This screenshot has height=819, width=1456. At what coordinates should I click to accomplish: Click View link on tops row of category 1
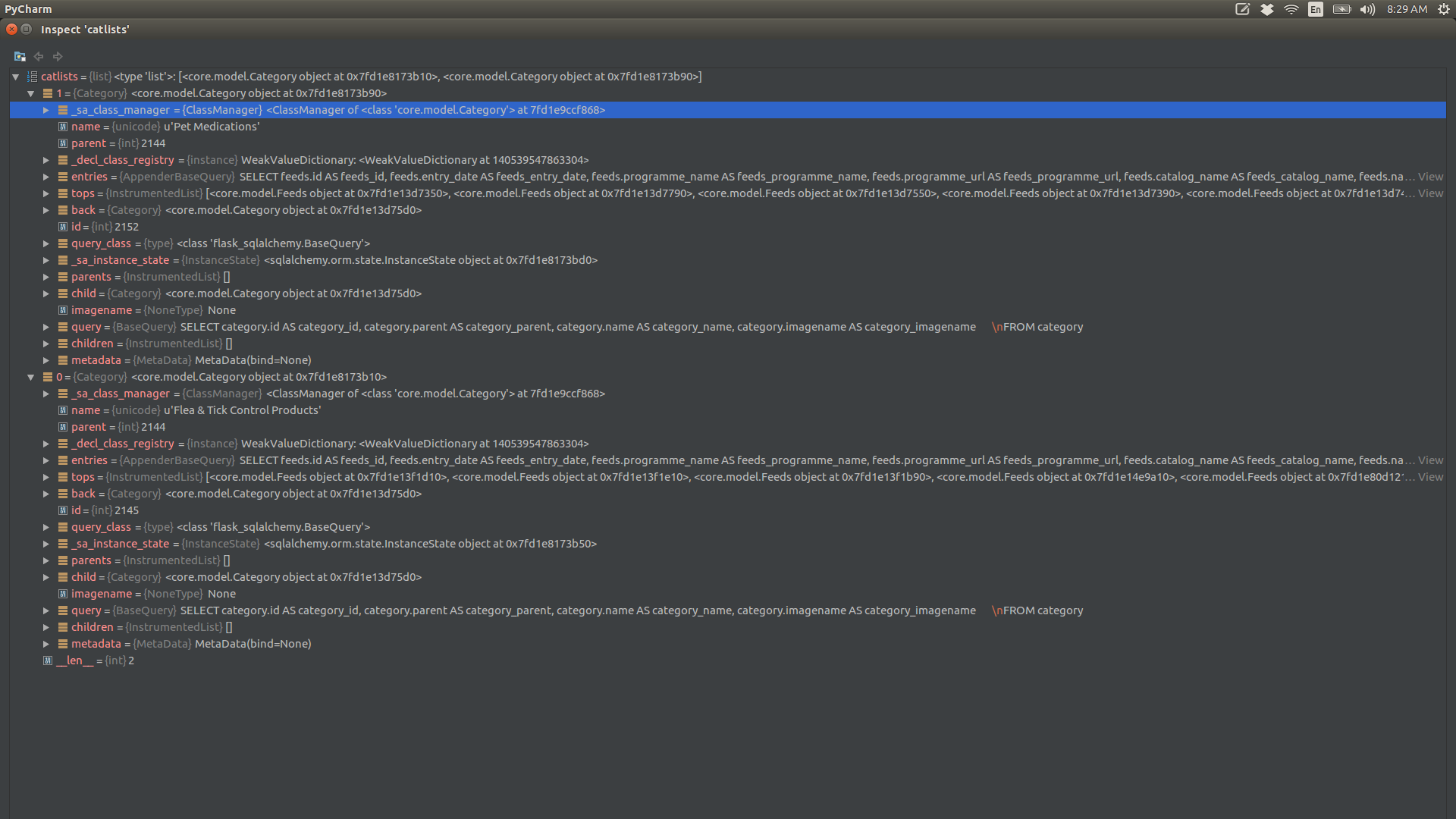coord(1430,193)
